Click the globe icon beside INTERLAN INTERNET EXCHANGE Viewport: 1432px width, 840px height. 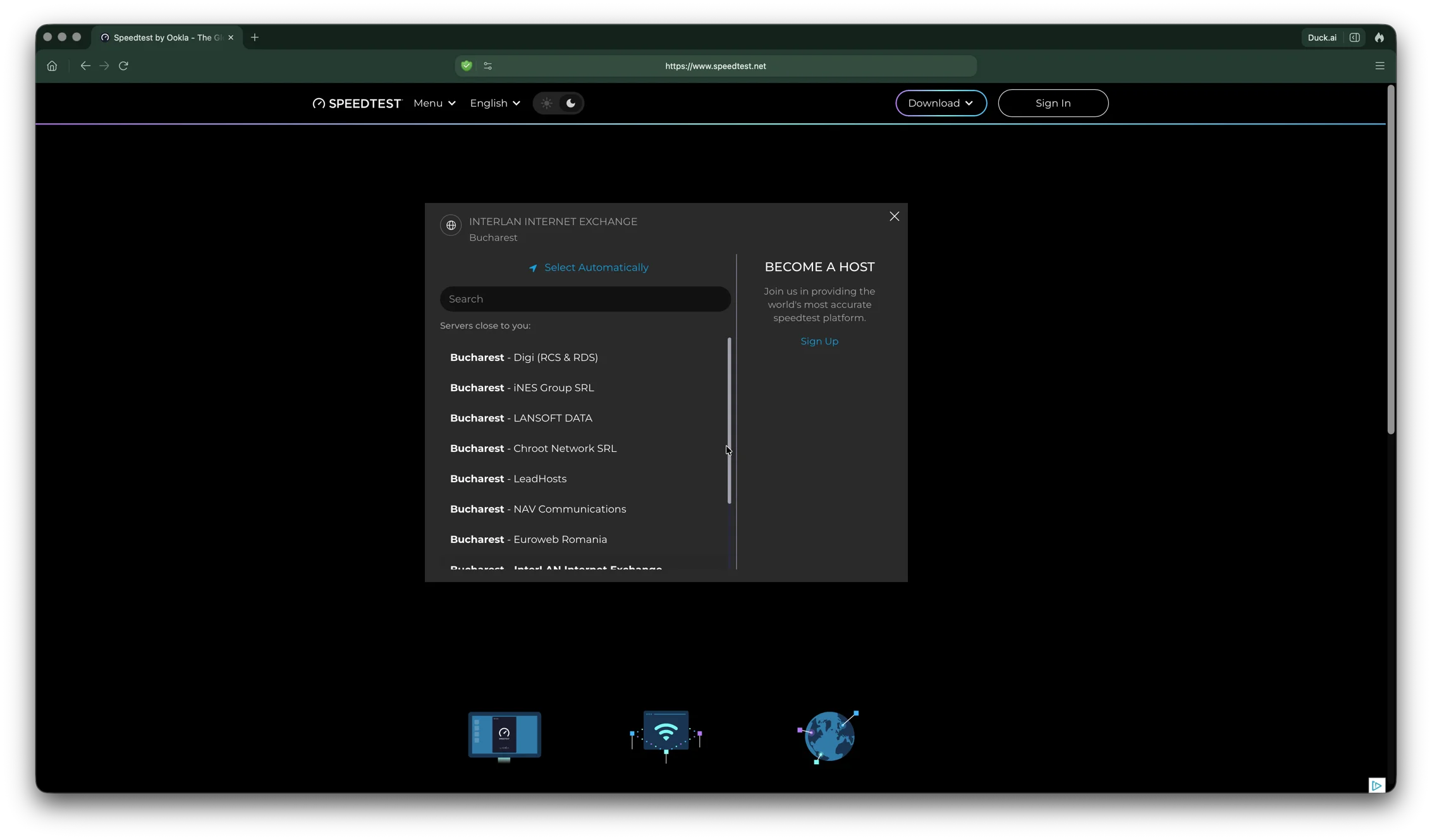tap(451, 225)
